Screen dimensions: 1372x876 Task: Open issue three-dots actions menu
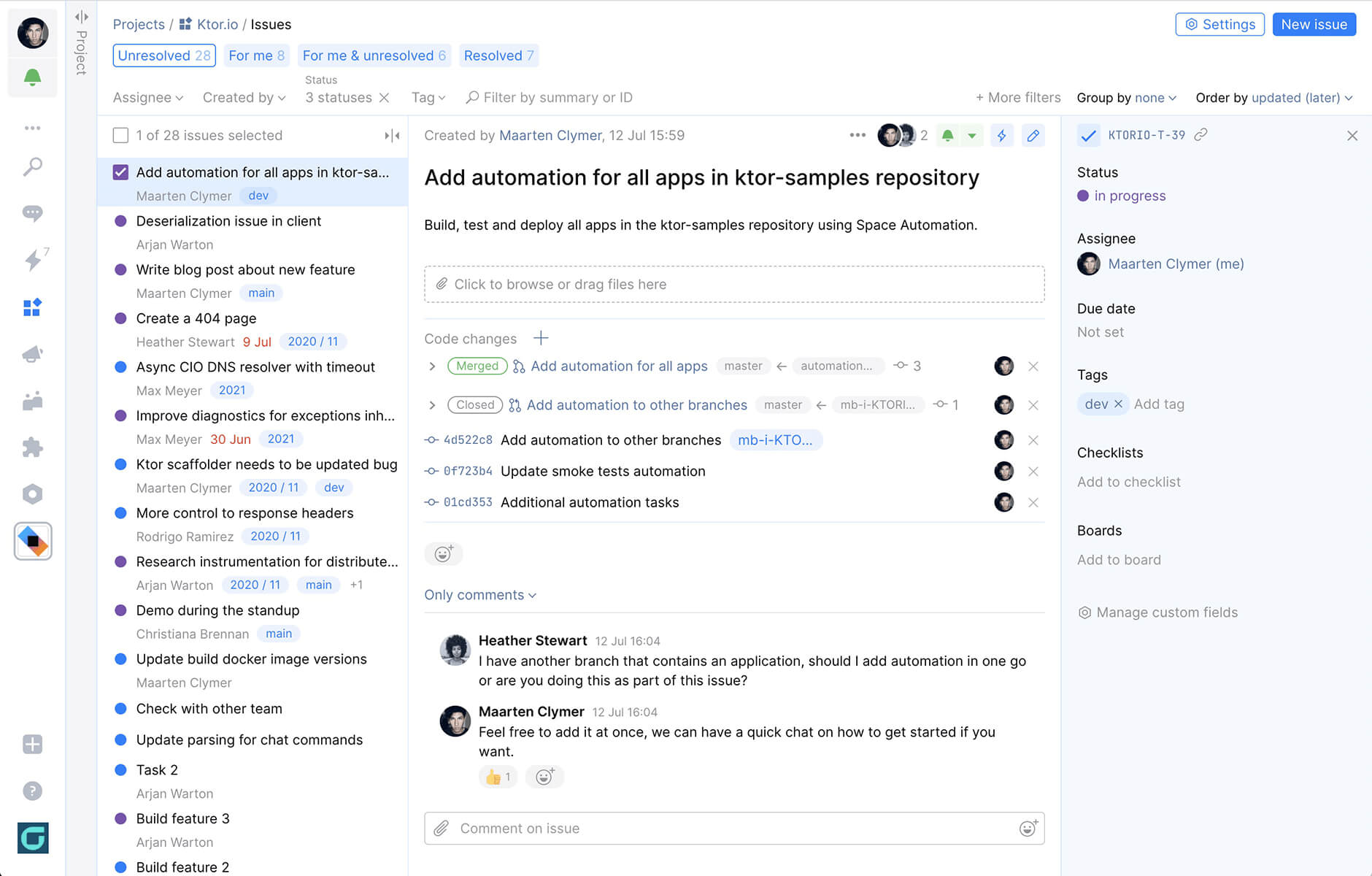click(x=857, y=135)
